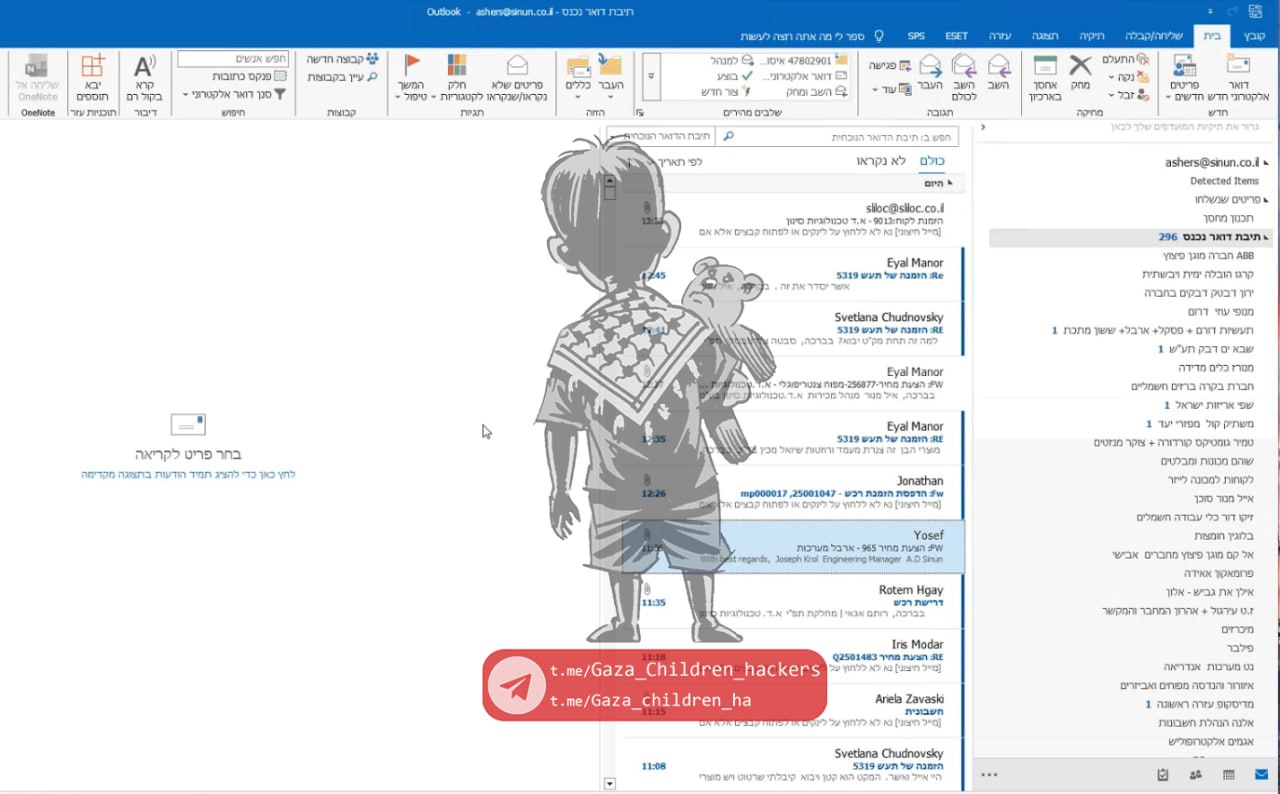
Task: Click the Reply All (השב לכולם) icon
Action: tap(964, 67)
